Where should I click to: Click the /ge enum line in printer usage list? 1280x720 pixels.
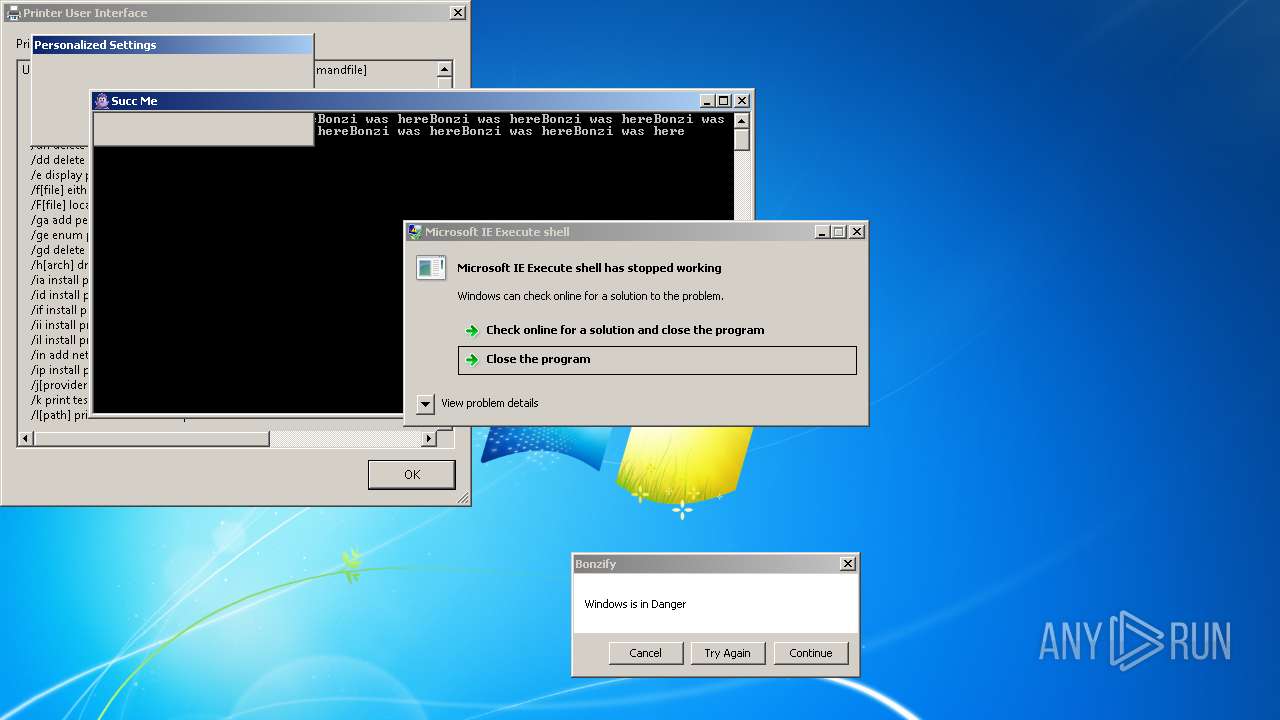(59, 235)
